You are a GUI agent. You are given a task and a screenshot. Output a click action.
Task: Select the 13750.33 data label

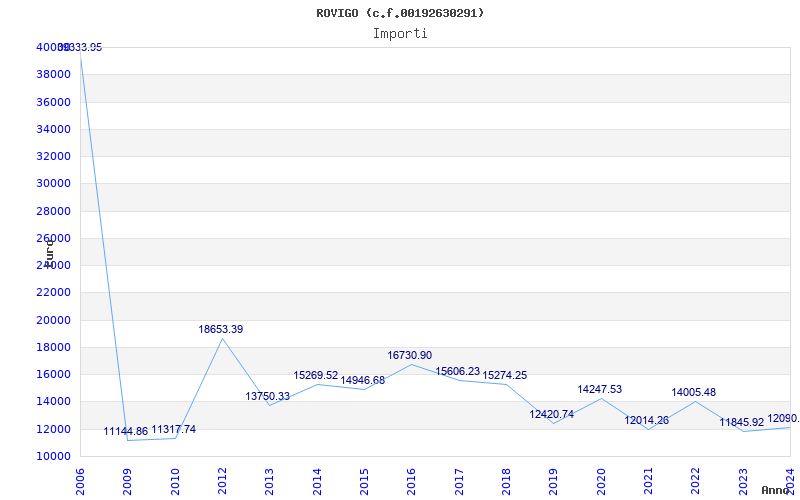[x=268, y=396]
